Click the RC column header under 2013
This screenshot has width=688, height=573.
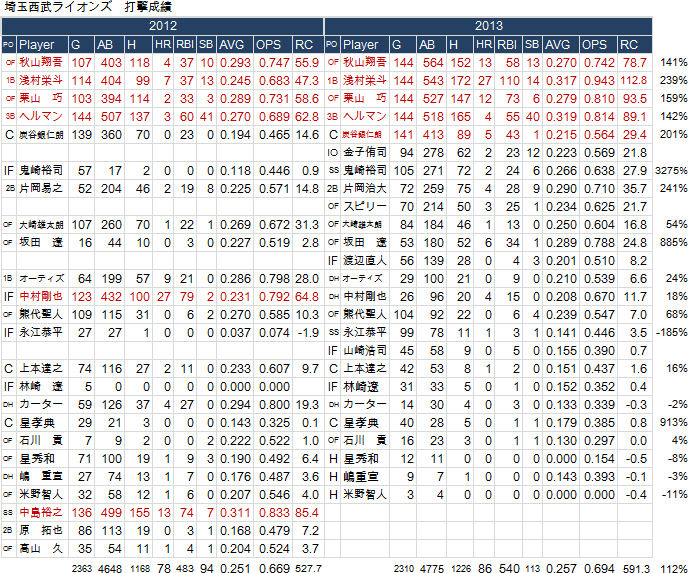pyautogui.click(x=634, y=45)
